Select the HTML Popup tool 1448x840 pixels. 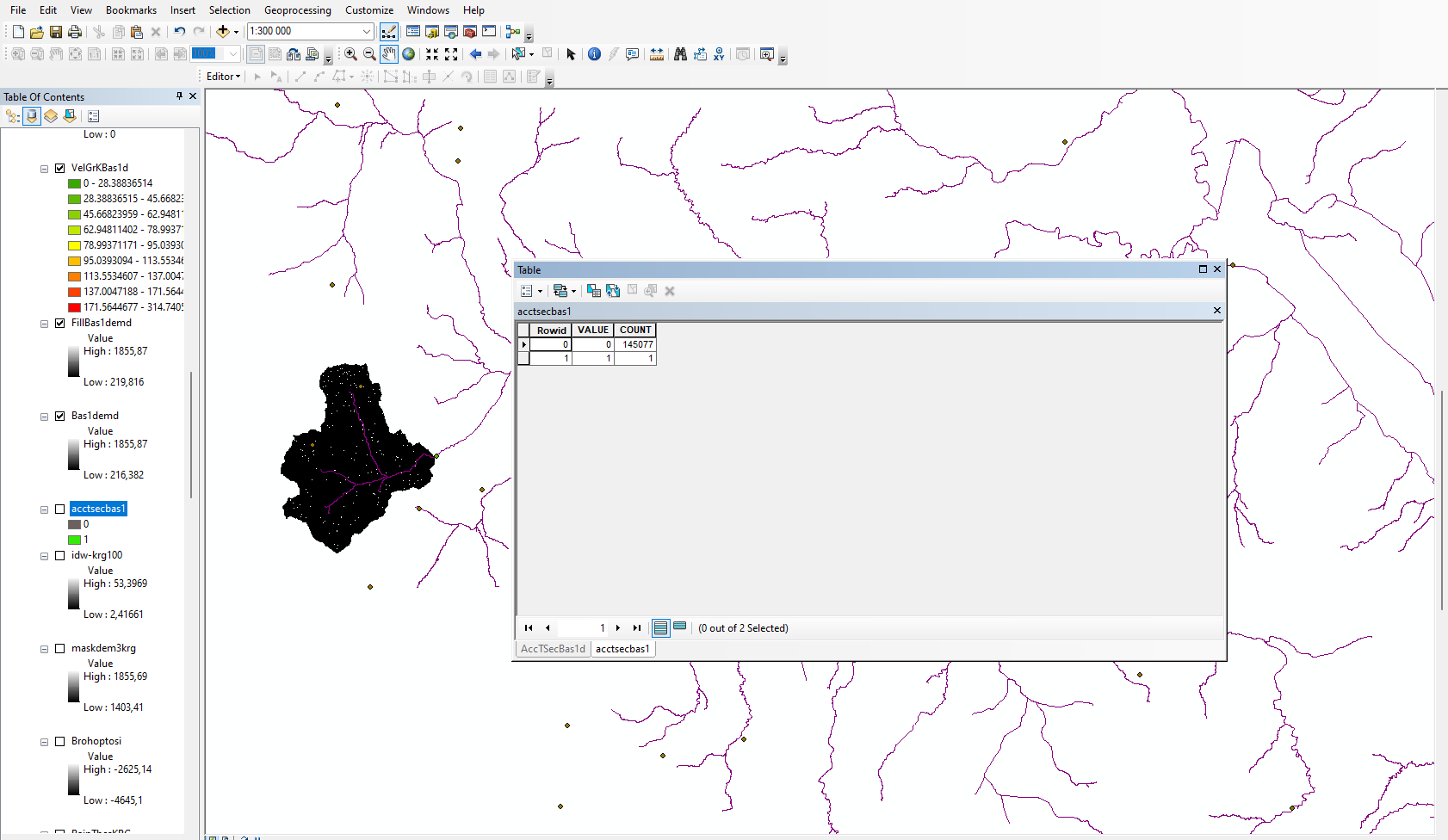click(633, 54)
